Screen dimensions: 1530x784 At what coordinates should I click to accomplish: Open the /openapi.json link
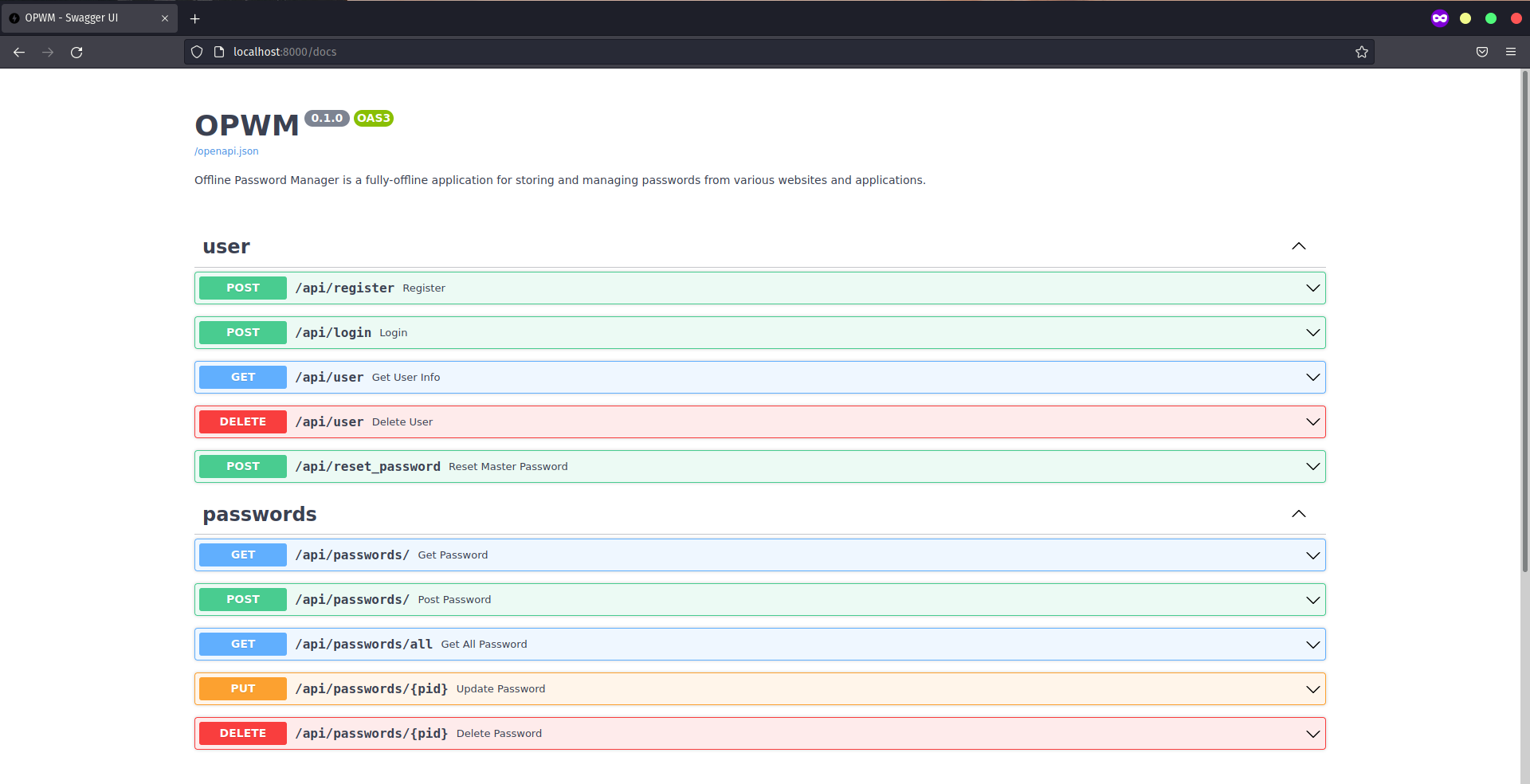pos(226,151)
